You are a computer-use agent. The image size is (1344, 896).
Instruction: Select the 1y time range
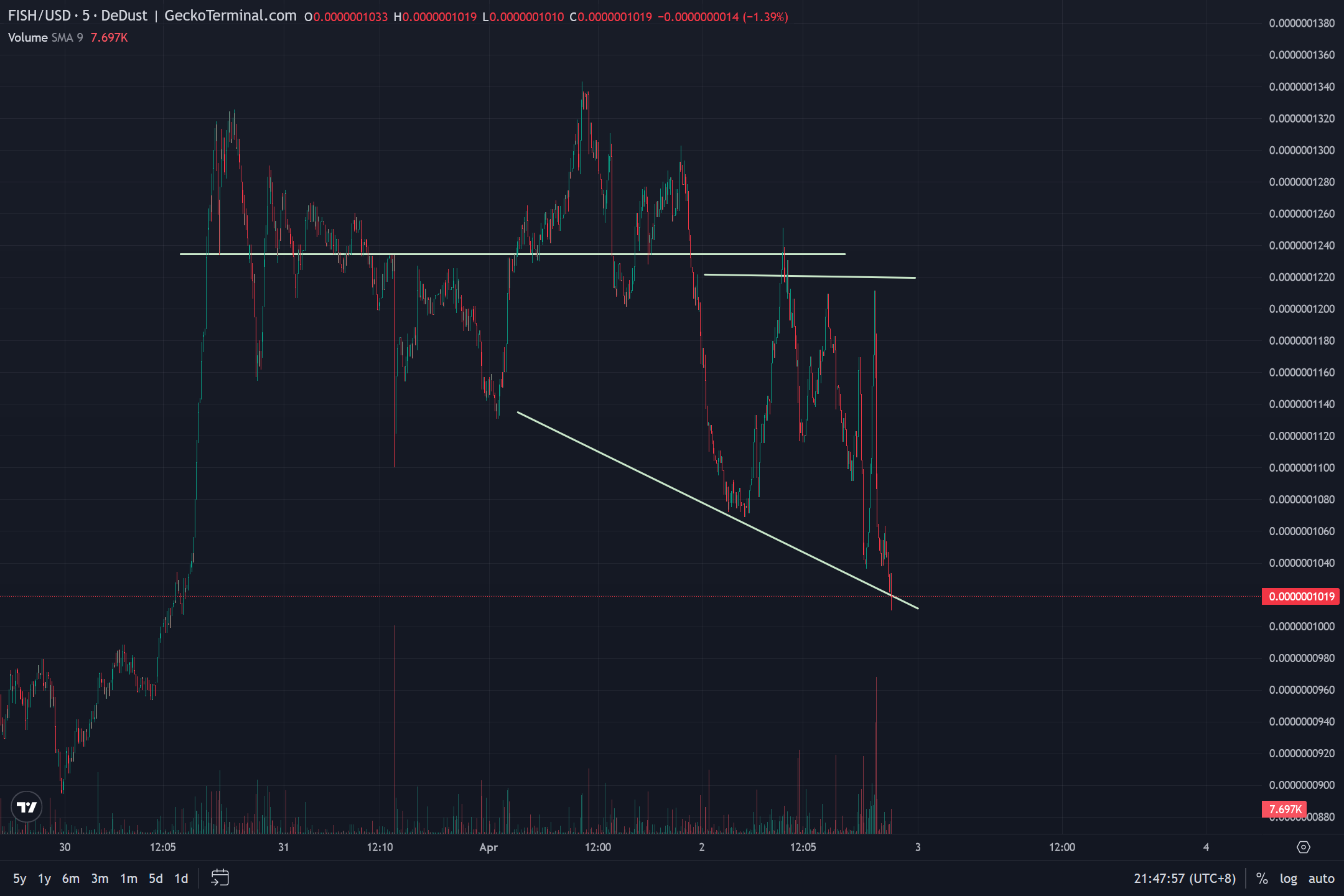coord(44,878)
